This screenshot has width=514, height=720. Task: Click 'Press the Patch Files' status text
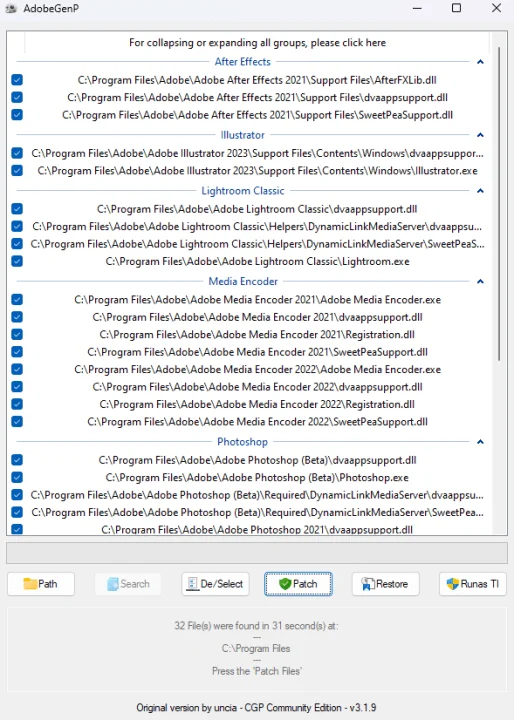click(x=256, y=671)
